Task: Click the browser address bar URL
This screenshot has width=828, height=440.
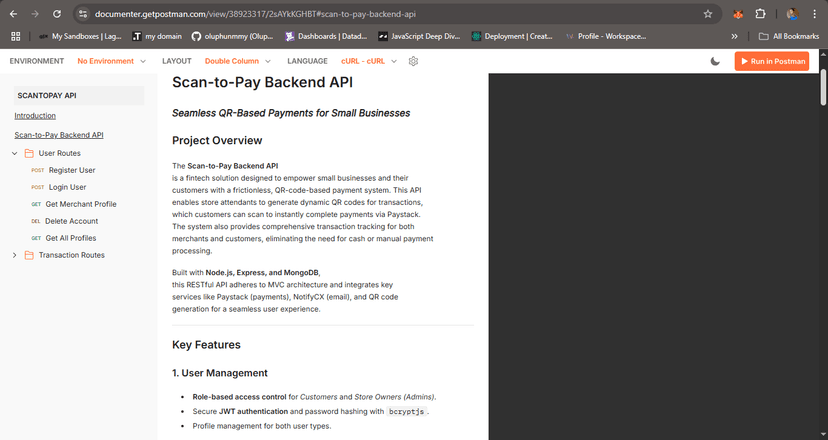Action: click(300, 14)
